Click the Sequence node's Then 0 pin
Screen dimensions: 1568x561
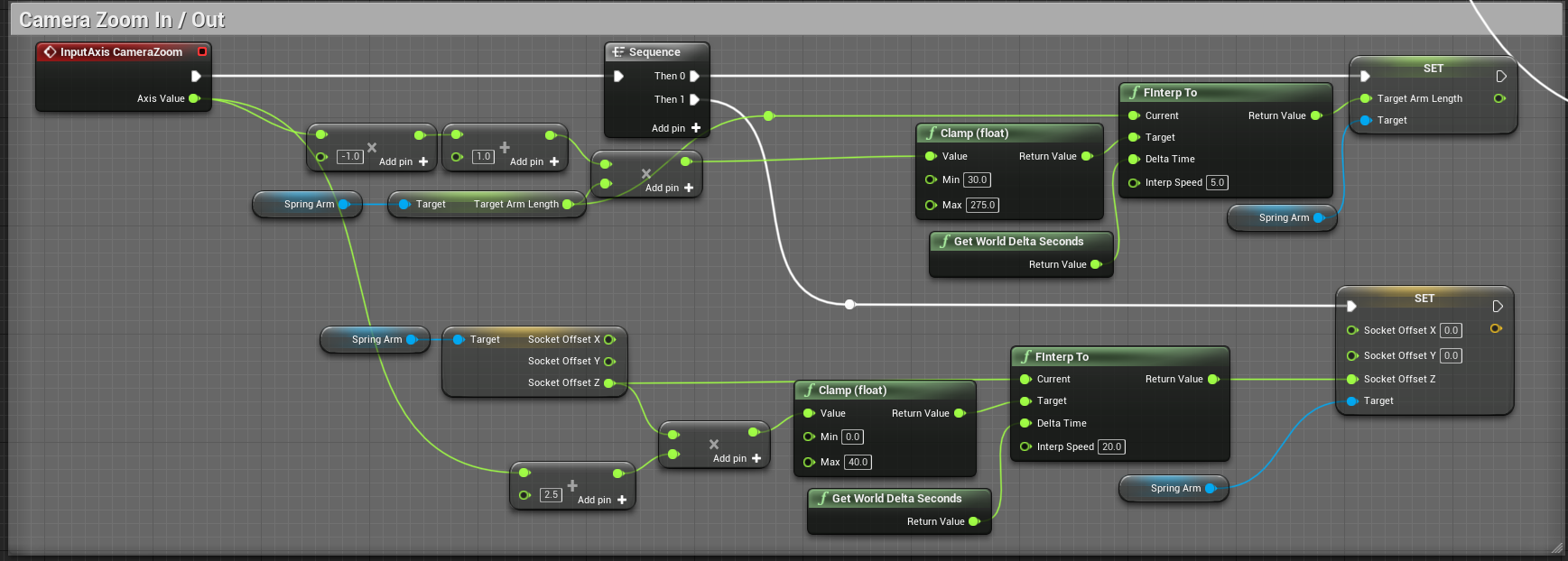694,77
